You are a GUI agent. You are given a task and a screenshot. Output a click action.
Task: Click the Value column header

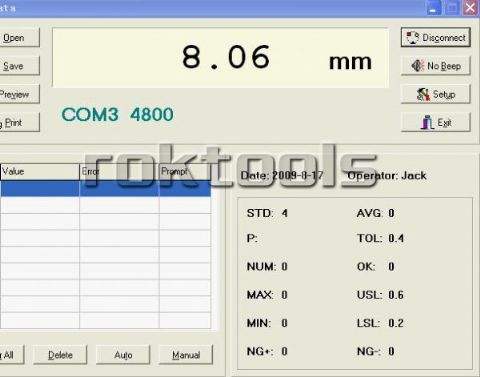click(40, 171)
